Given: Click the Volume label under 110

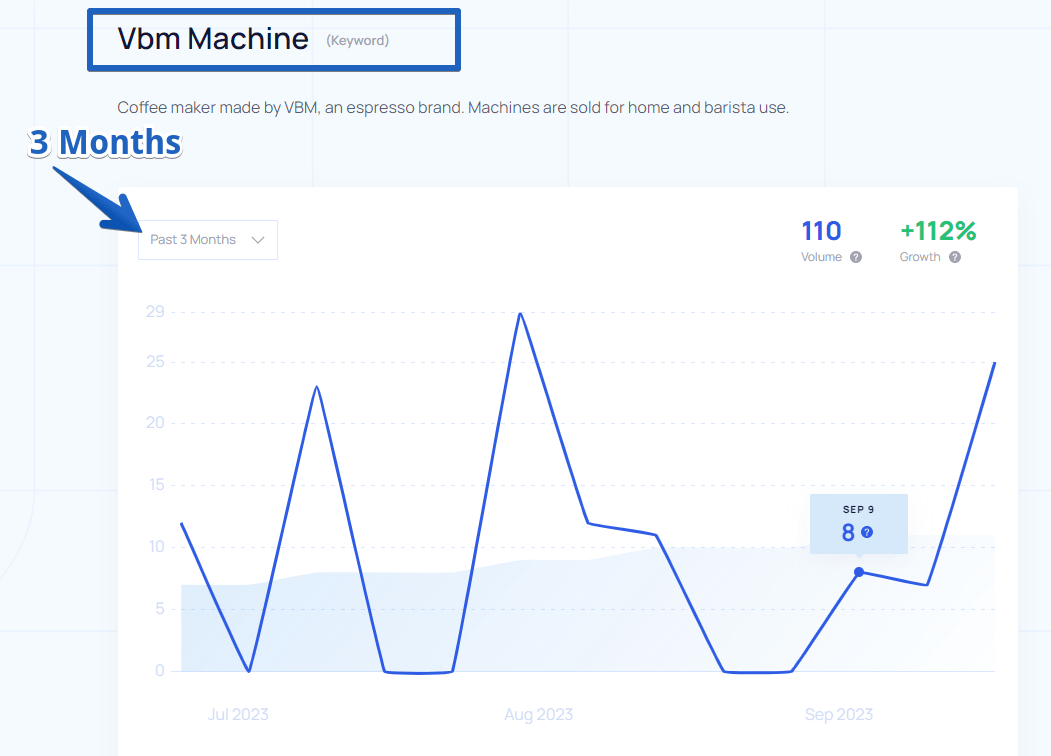Looking at the screenshot, I should (x=821, y=257).
